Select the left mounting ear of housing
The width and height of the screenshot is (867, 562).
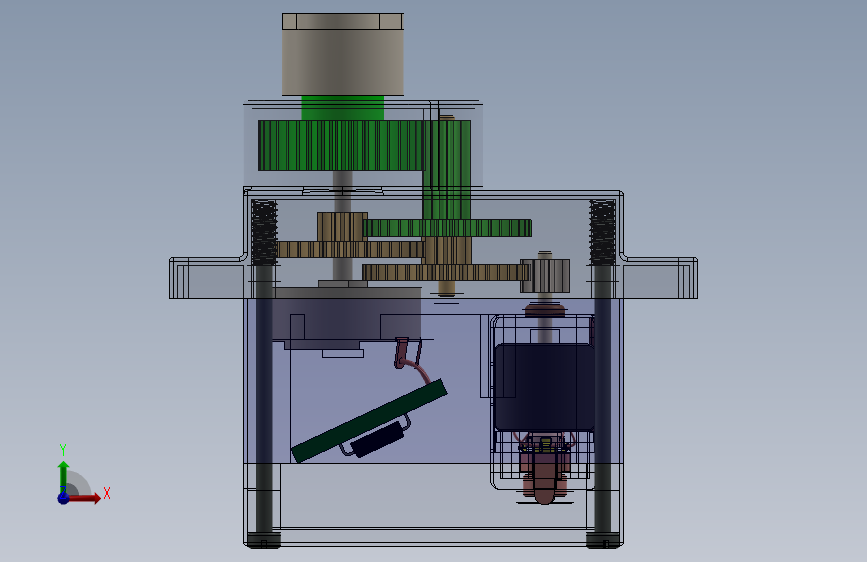coord(207,278)
